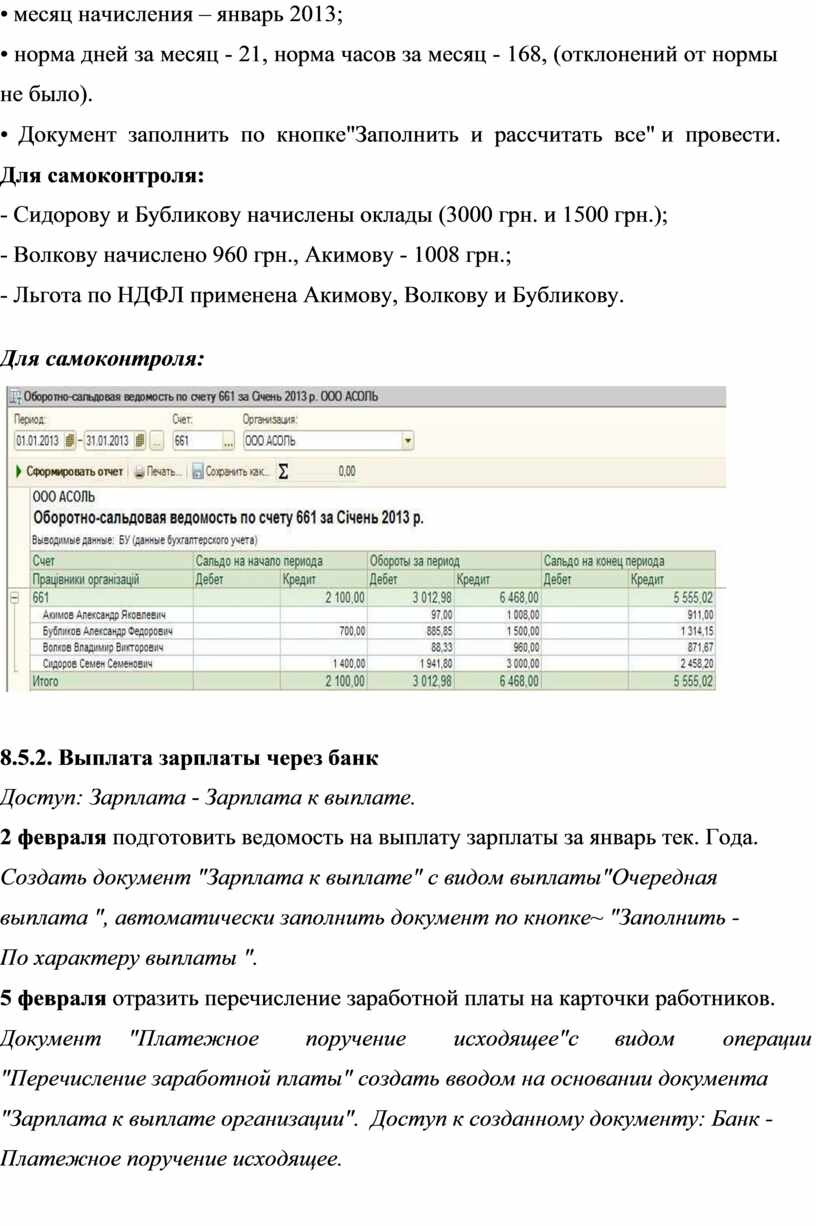Image resolution: width=816 pixels, height=1226 pixels.
Task: Click the start date field 01.01.2013
Action: [37, 440]
